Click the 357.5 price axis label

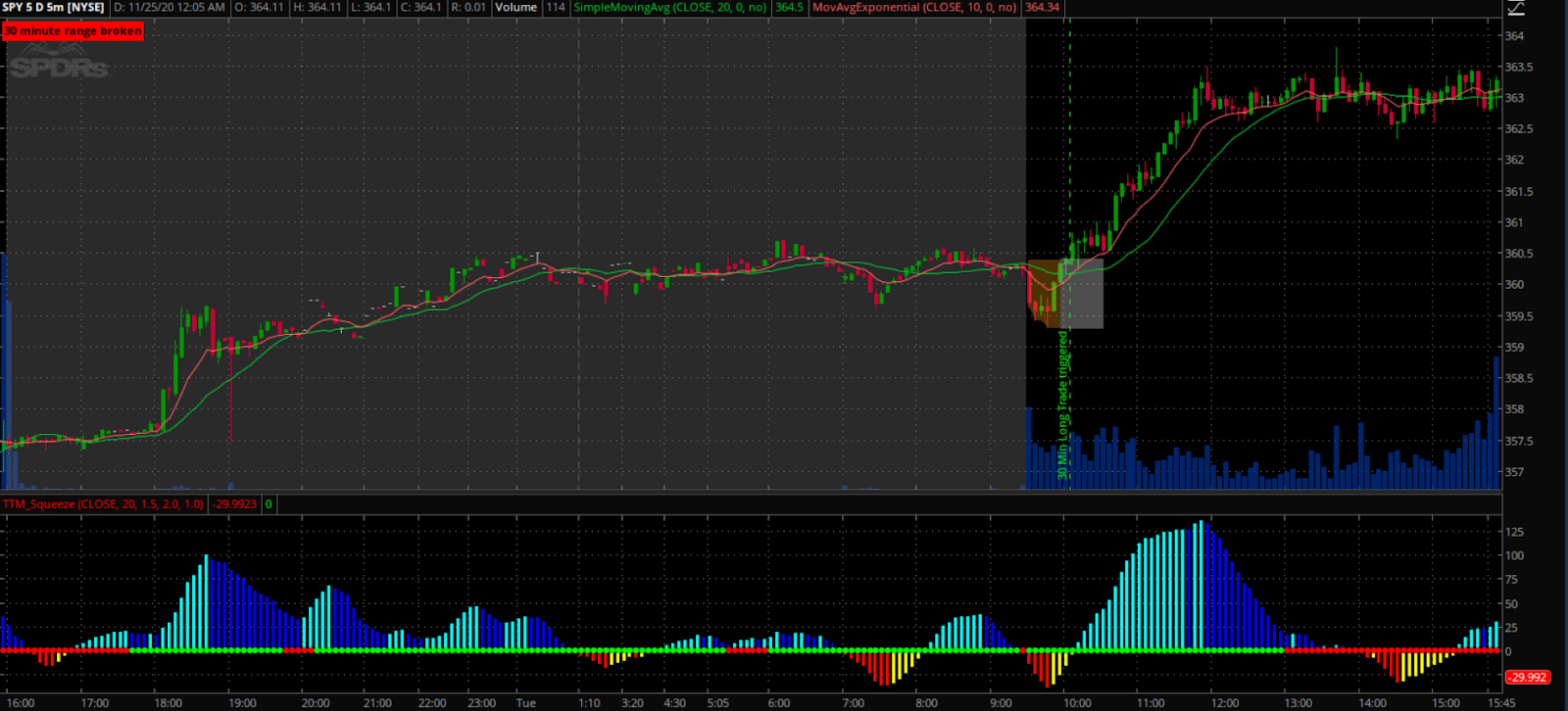point(1519,442)
